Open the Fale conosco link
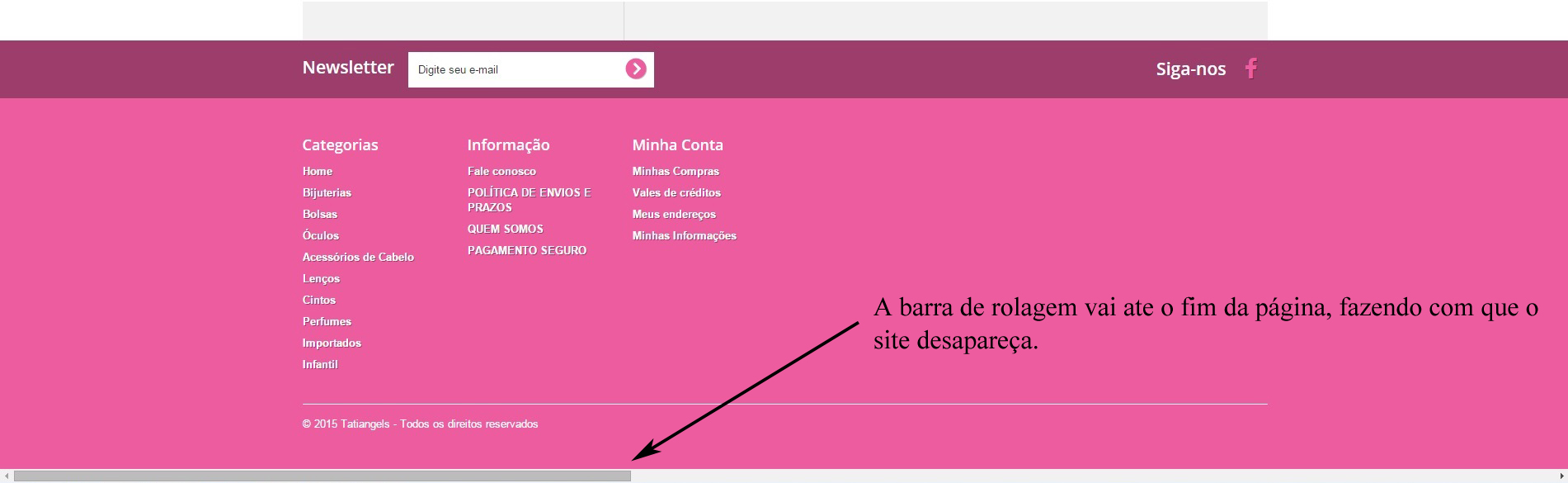The width and height of the screenshot is (1568, 483). [501, 171]
